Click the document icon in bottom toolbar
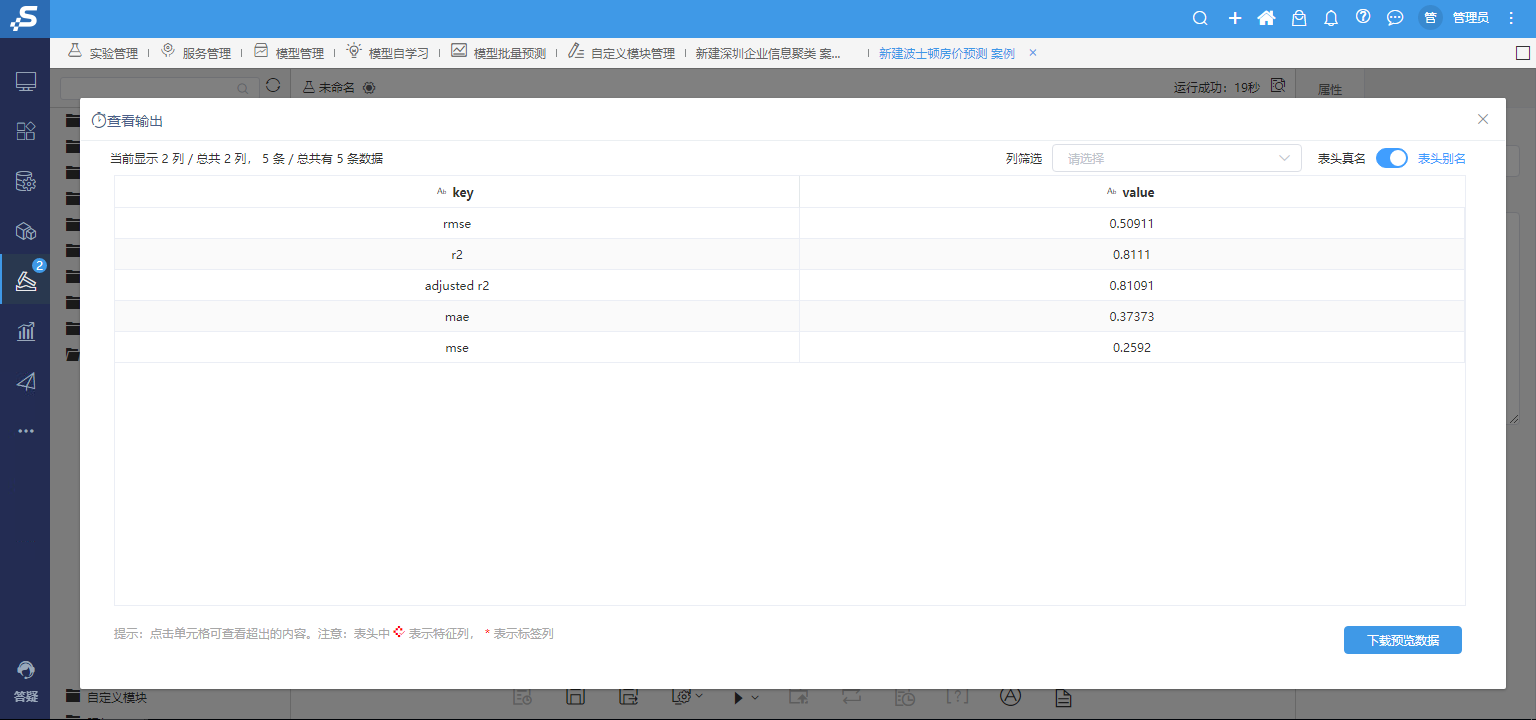The image size is (1536, 720). [1063, 697]
